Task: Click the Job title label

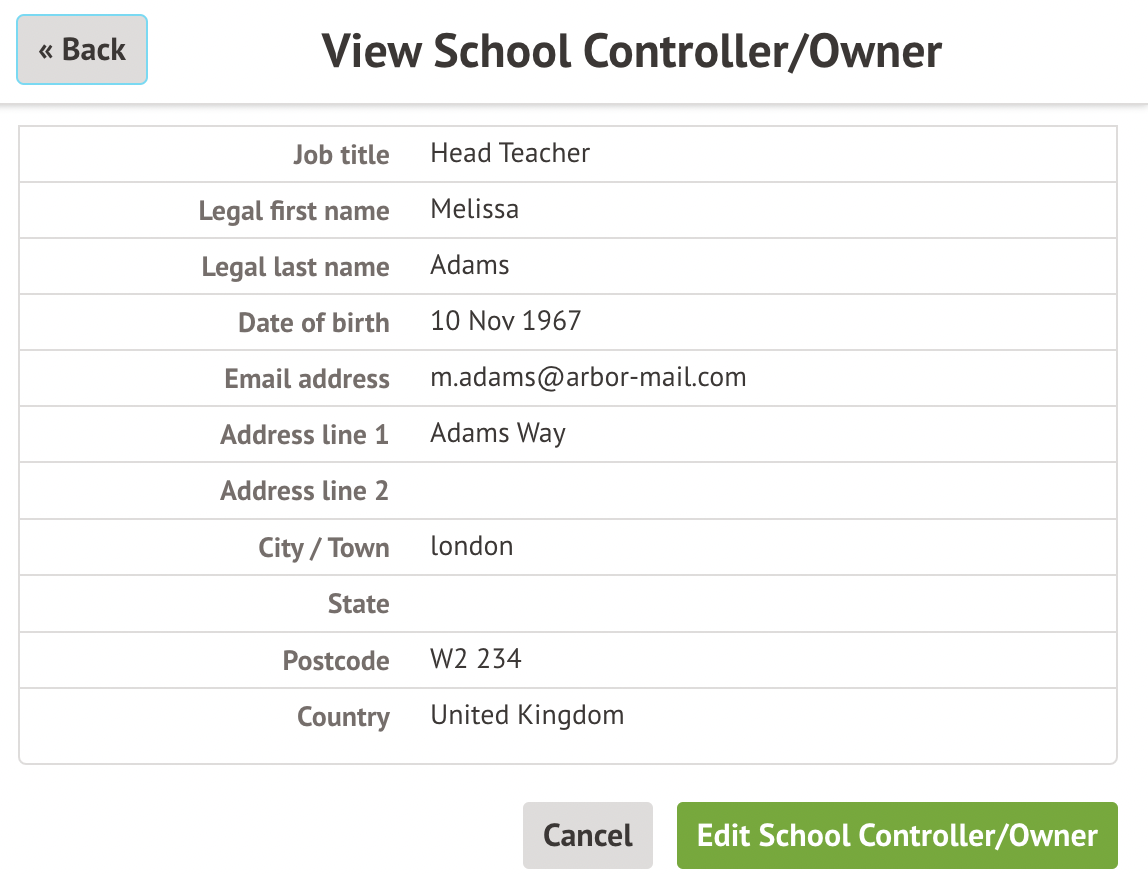Action: [341, 155]
